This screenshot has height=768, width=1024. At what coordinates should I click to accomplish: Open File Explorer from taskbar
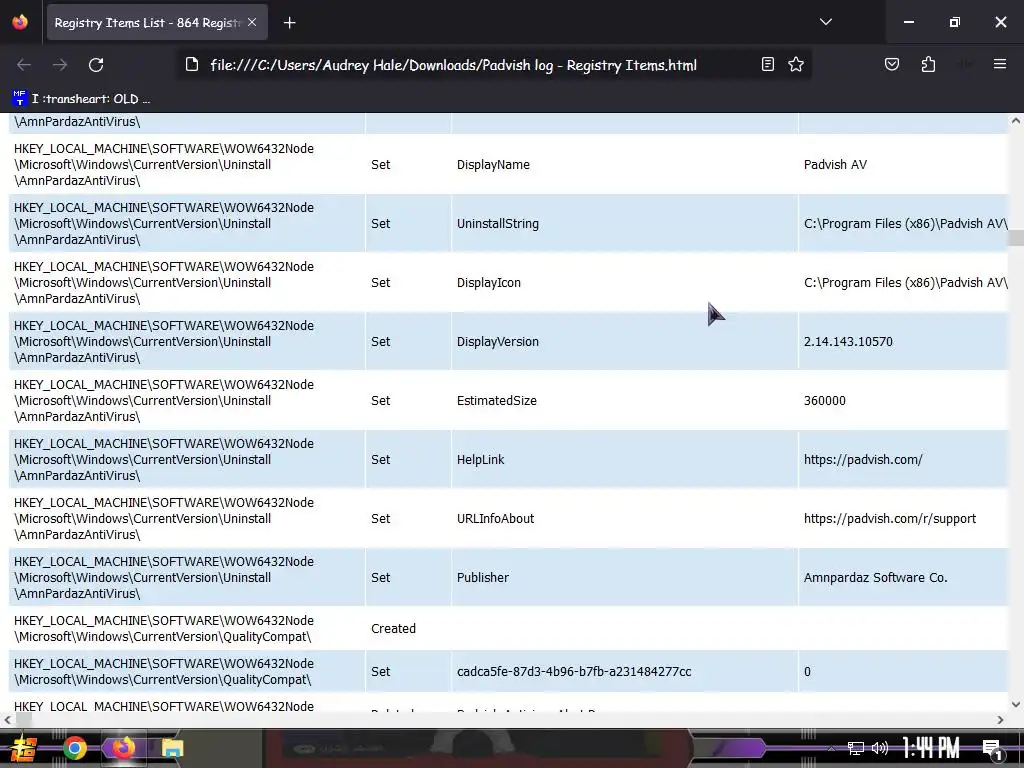[x=172, y=748]
